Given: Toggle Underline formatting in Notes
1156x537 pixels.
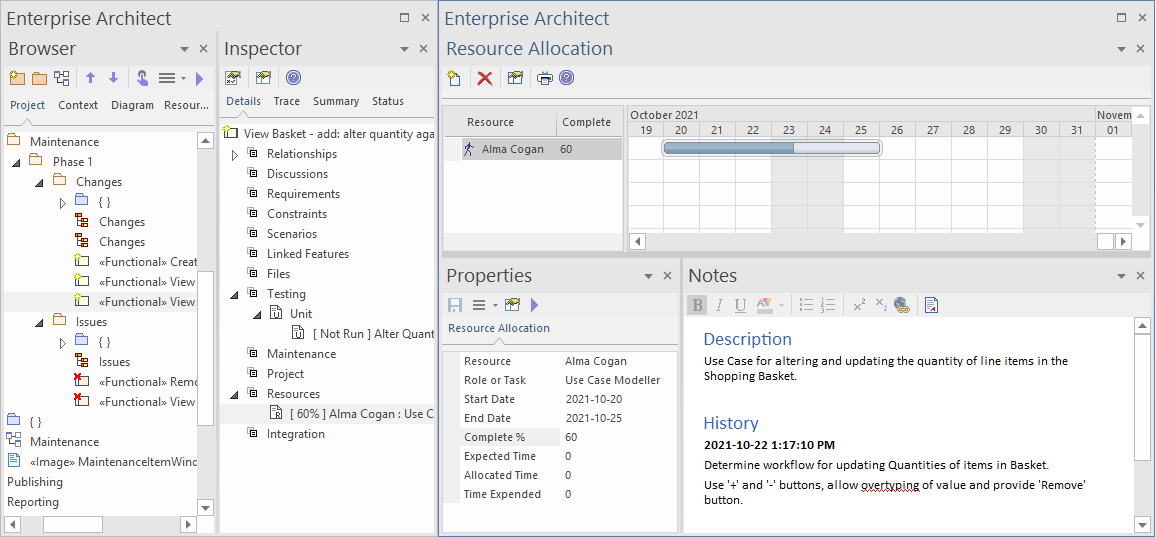Looking at the screenshot, I should [740, 305].
